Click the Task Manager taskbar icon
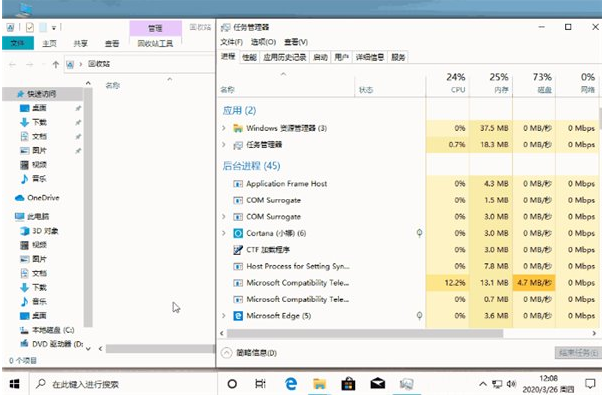The width and height of the screenshot is (613, 402). tap(407, 384)
